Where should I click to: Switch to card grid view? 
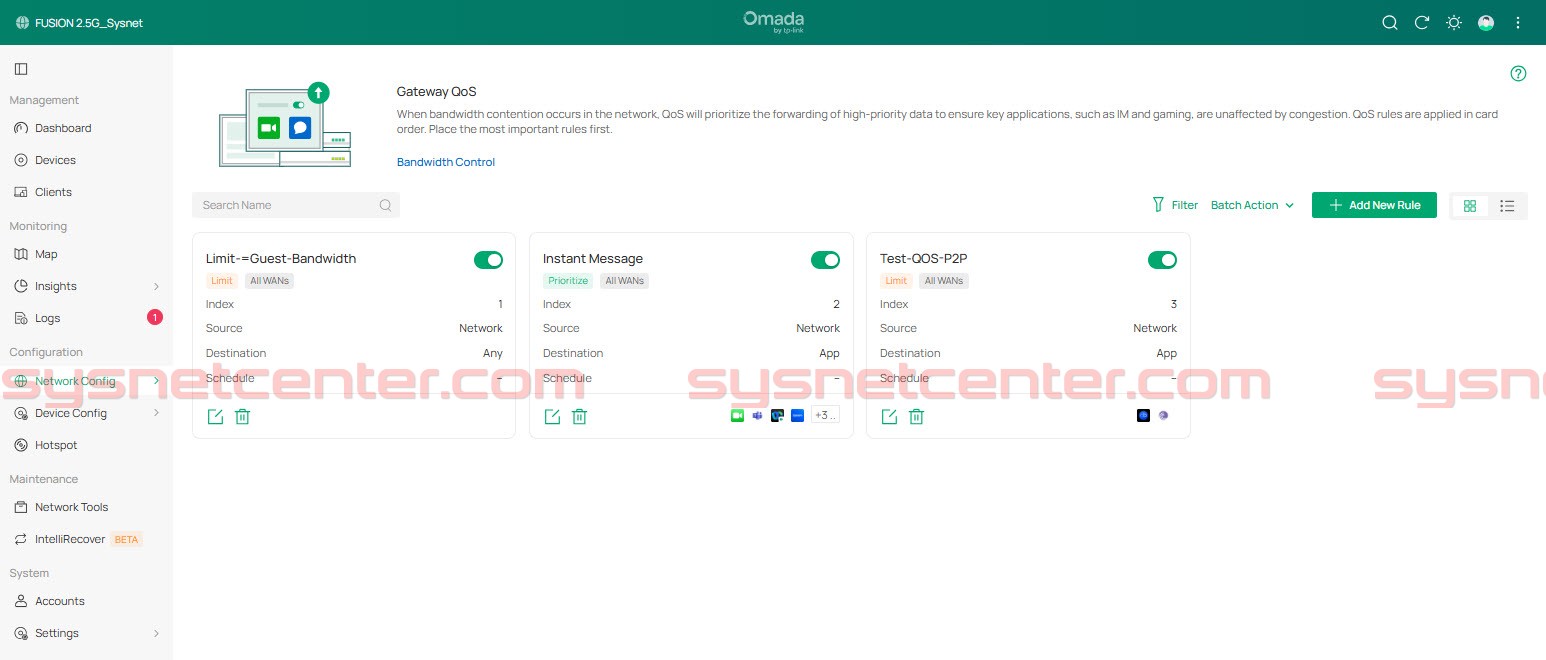tap(1470, 206)
